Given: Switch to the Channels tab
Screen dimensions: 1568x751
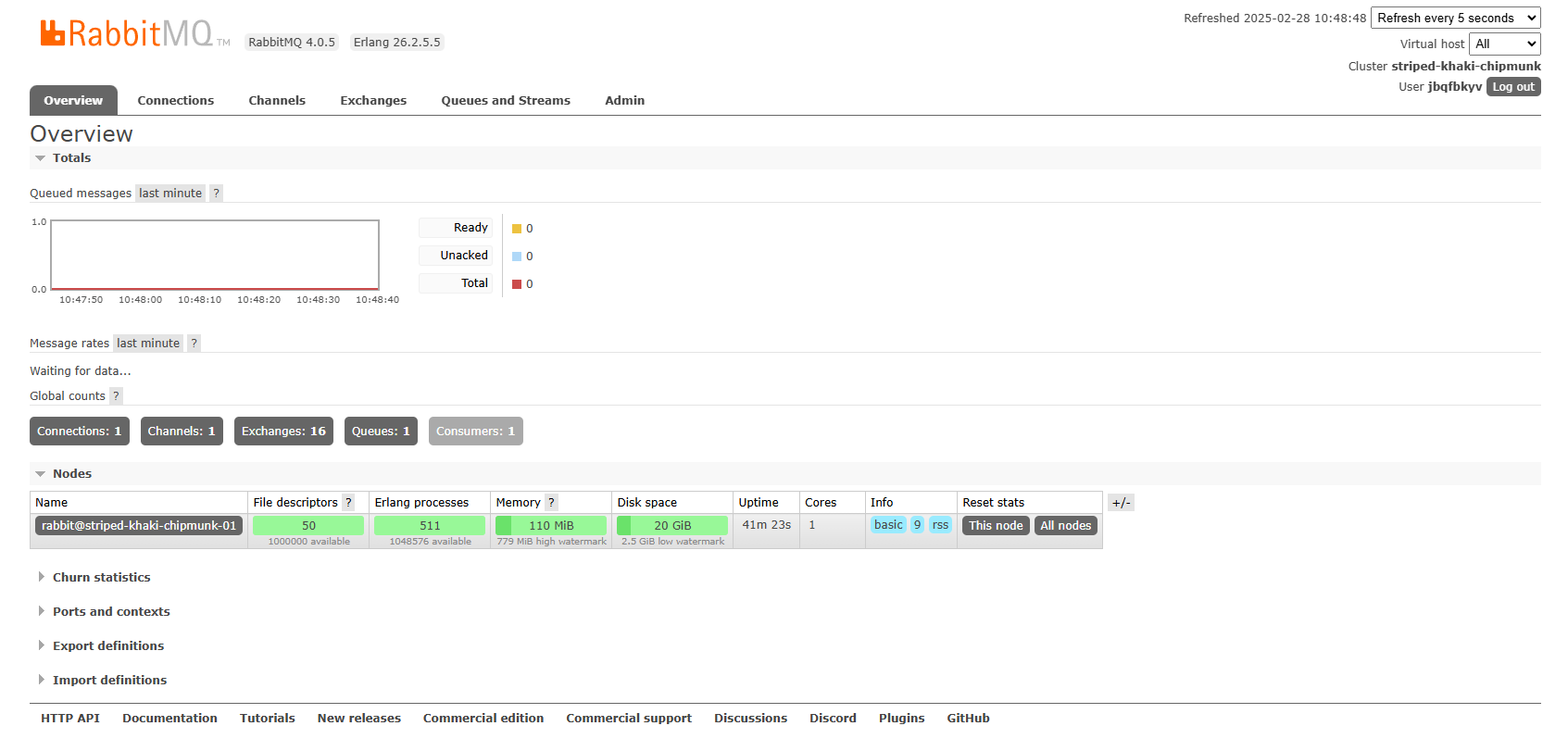Looking at the screenshot, I should coord(277,100).
